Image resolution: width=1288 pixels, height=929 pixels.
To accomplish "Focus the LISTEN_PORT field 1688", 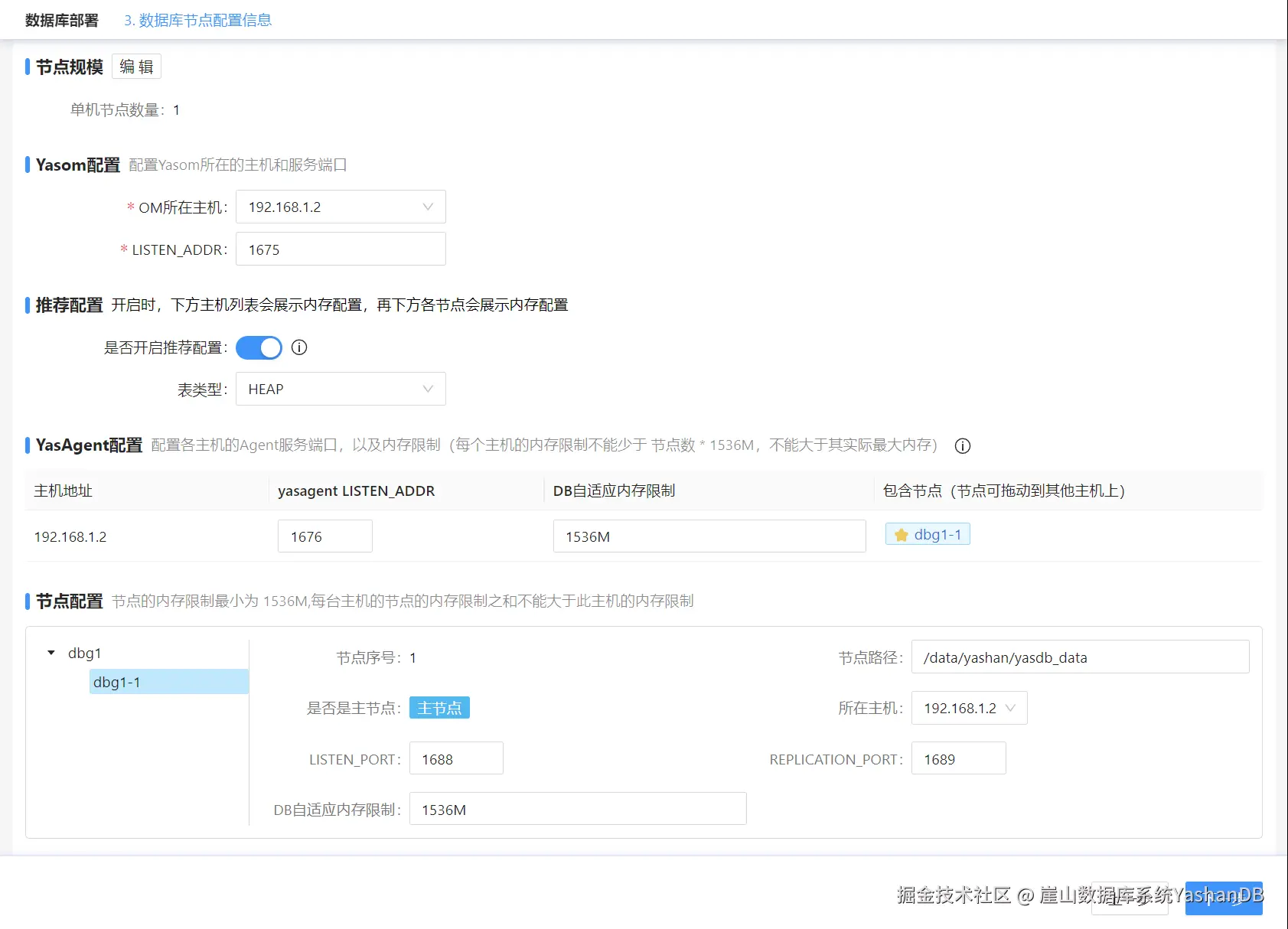I will (x=456, y=758).
